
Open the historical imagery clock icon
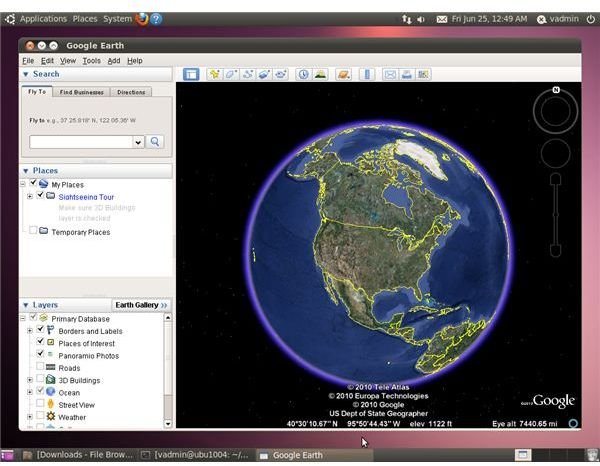pos(303,74)
